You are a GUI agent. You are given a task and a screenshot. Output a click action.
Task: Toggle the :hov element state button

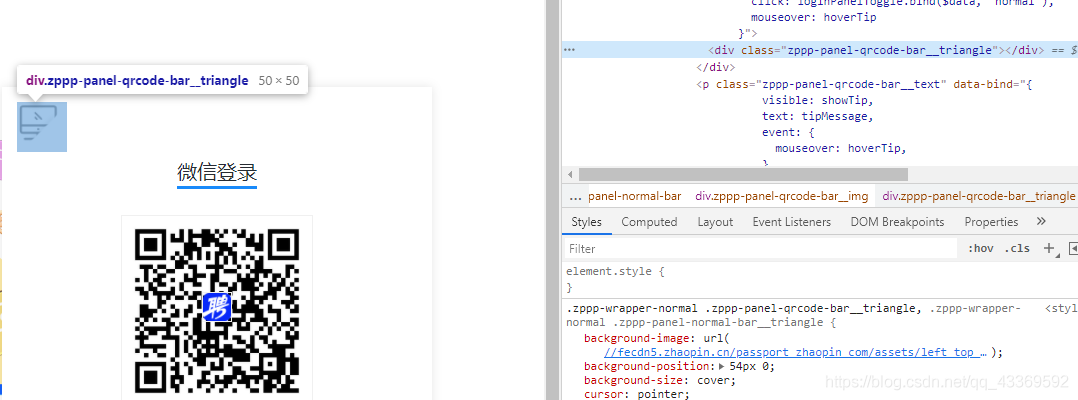click(980, 248)
